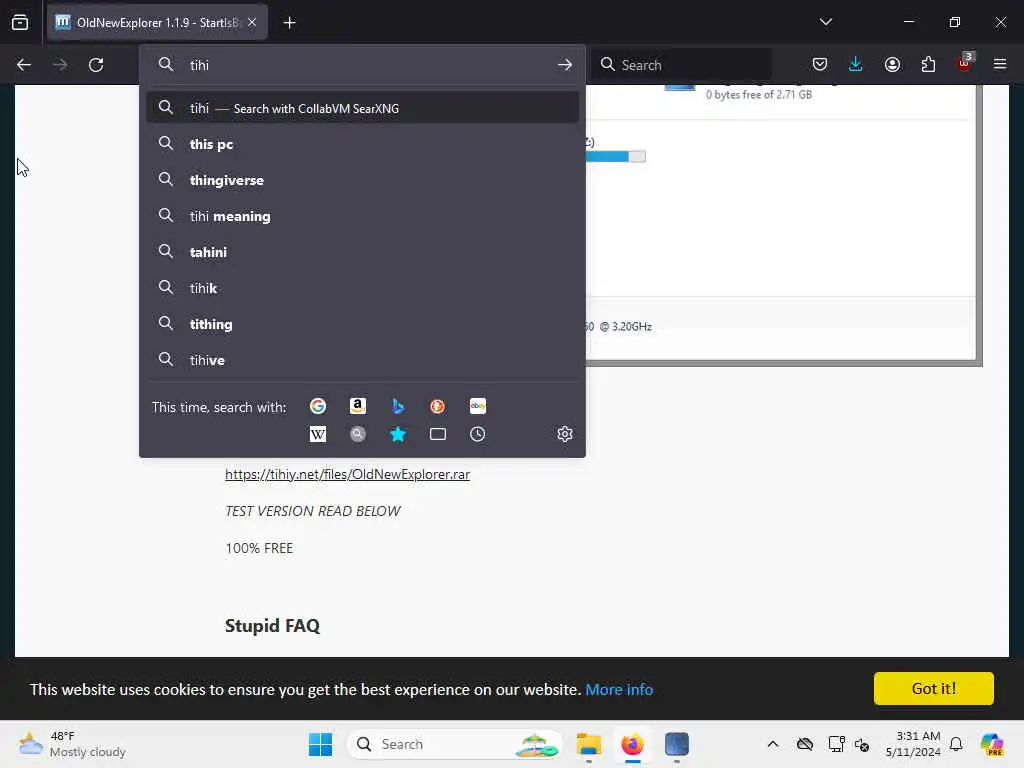Save page to Pocket
Image resolution: width=1024 pixels, height=768 pixels.
click(820, 64)
